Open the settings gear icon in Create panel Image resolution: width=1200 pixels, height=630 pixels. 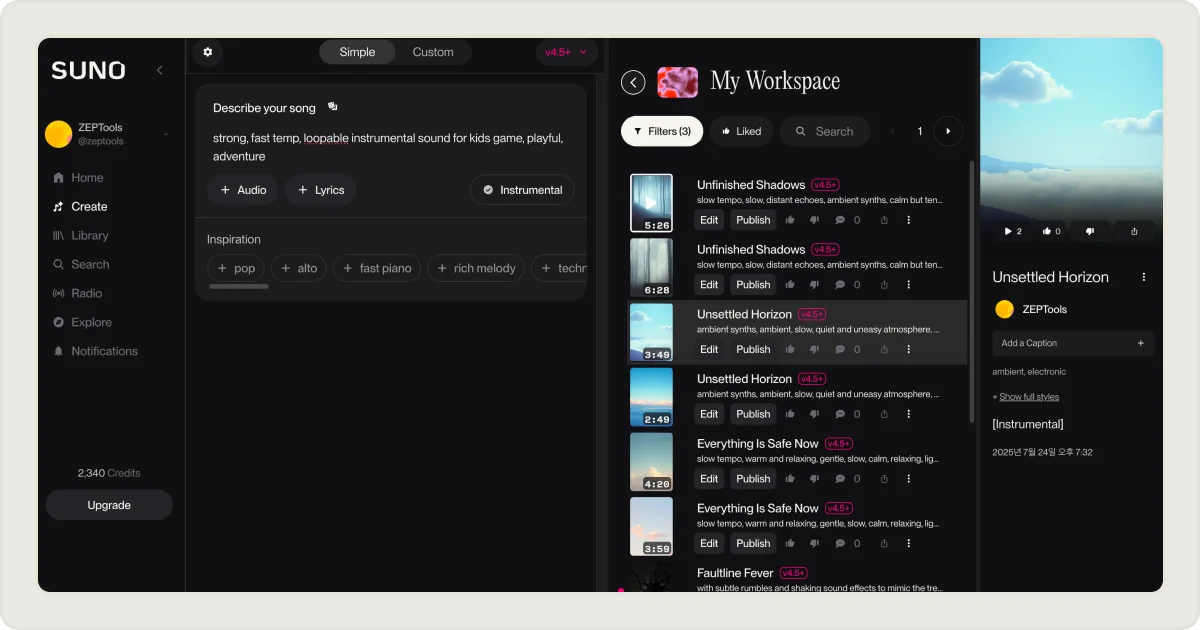[x=208, y=52]
